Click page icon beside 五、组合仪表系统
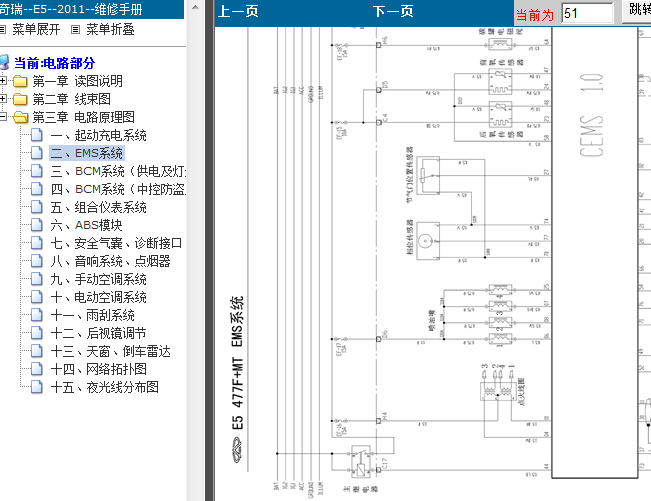Image resolution: width=651 pixels, height=501 pixels. (37, 207)
